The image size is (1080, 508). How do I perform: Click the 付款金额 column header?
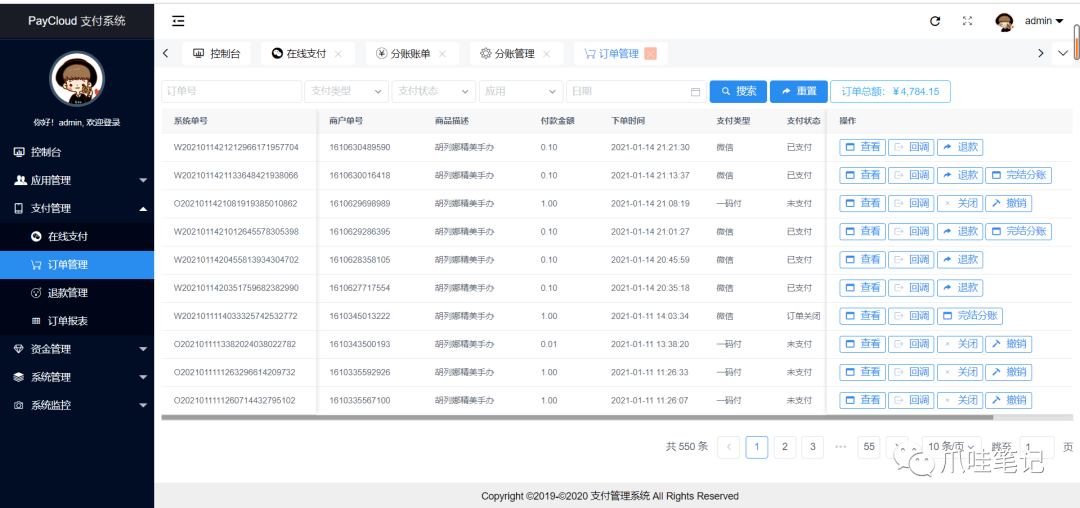click(558, 121)
